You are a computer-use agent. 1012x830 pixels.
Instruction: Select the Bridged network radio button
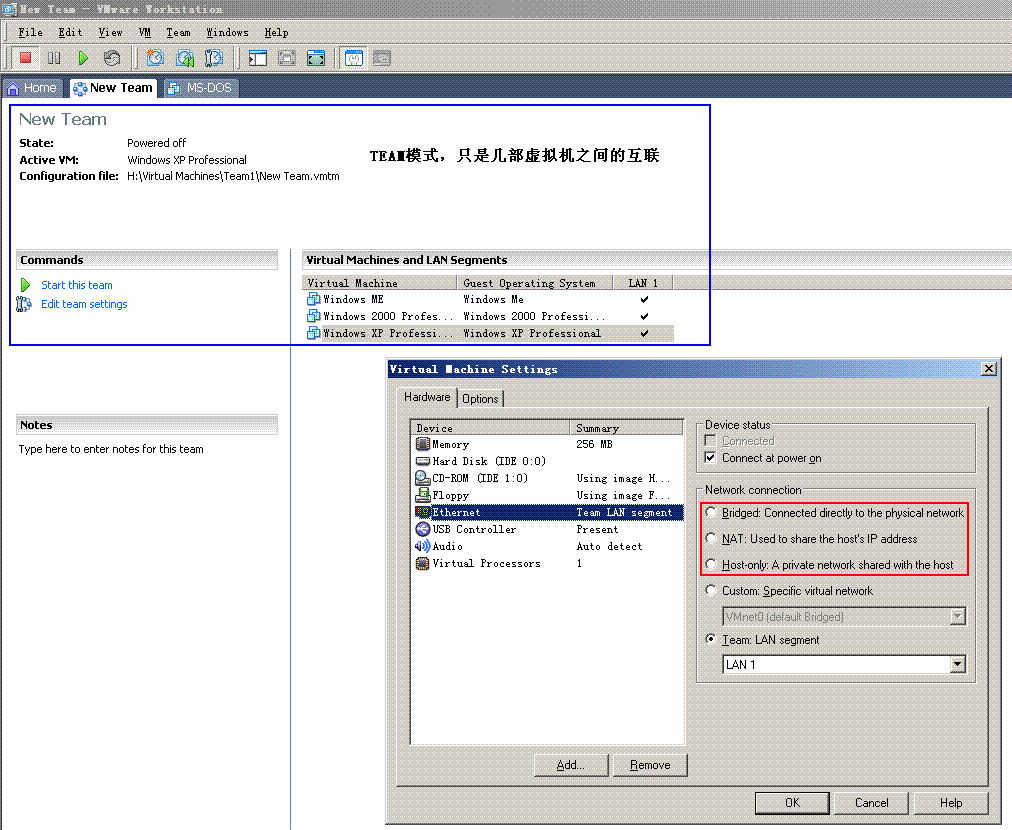coord(711,512)
